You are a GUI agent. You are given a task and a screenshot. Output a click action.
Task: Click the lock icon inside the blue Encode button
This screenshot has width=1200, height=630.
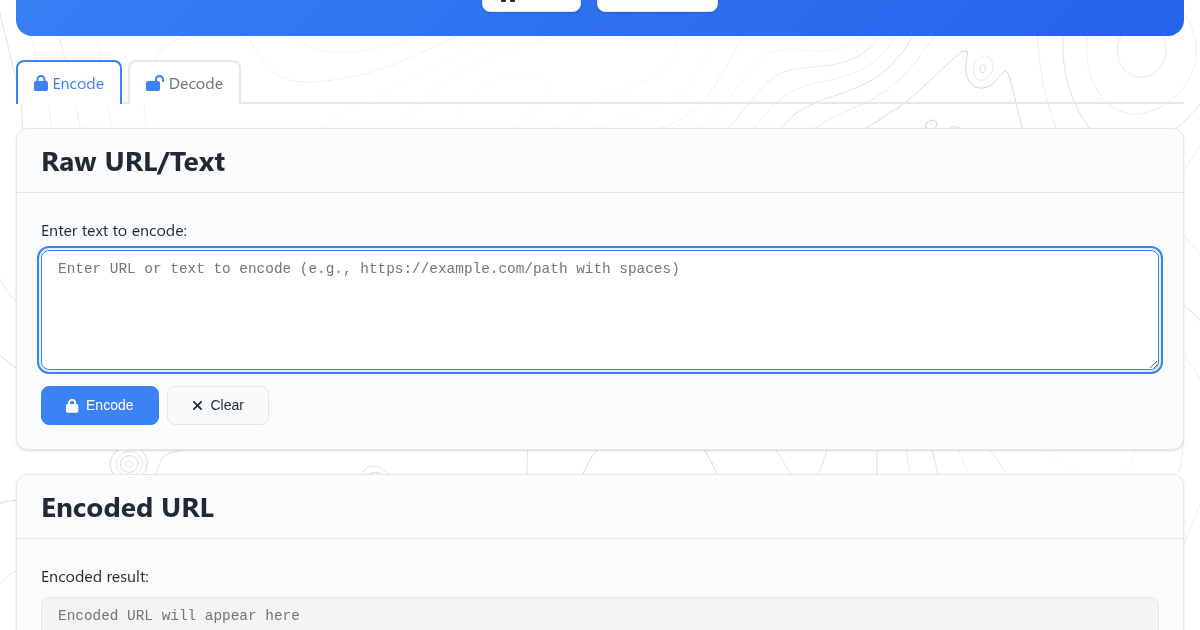(x=72, y=406)
